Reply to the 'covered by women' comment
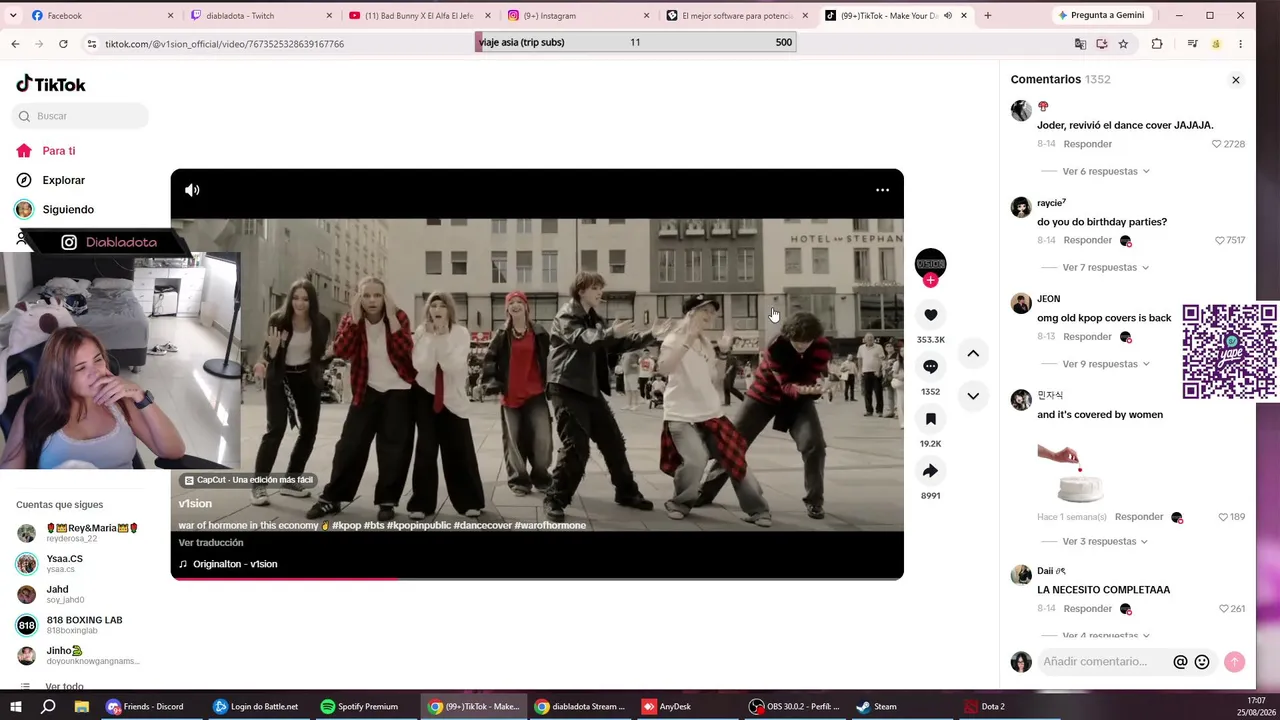Screen dimensions: 1280x720 click(1139, 517)
